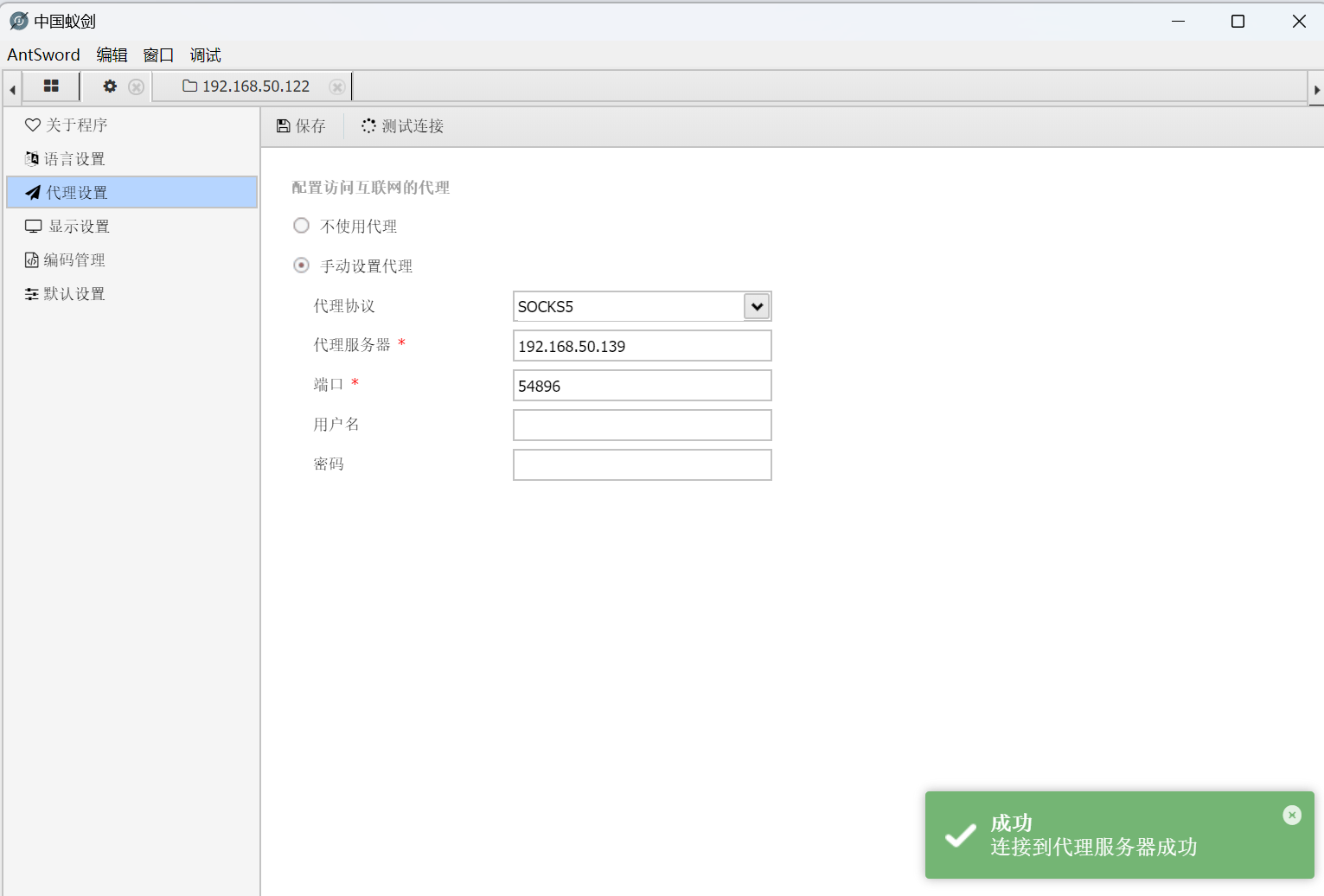Click the 密码 label
Image resolution: width=1324 pixels, height=896 pixels.
pyautogui.click(x=329, y=464)
